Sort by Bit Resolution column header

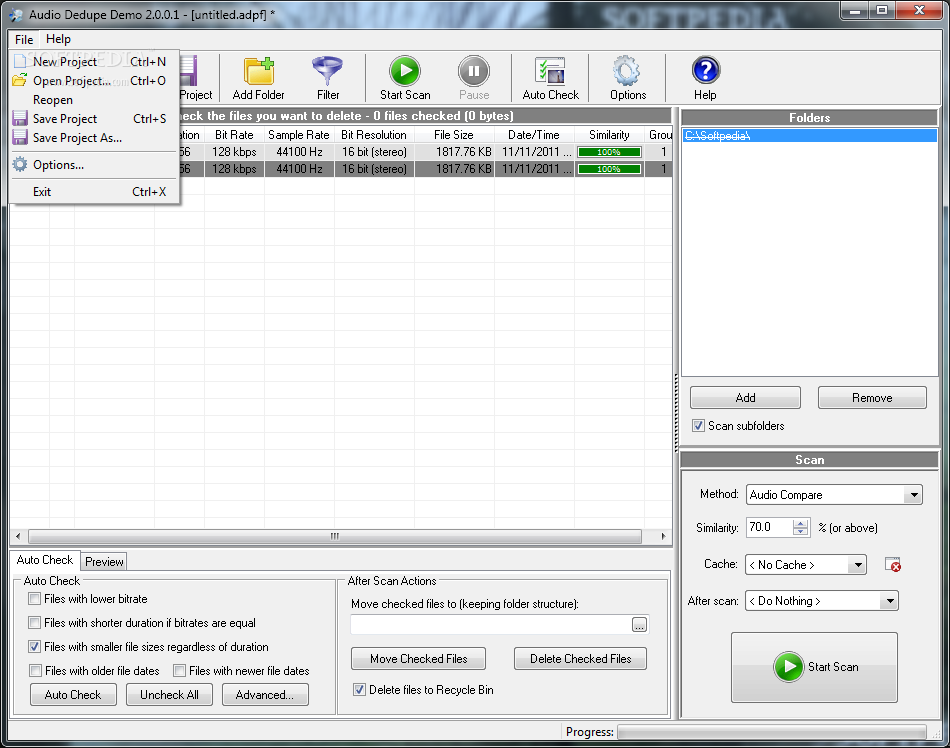coord(374,135)
